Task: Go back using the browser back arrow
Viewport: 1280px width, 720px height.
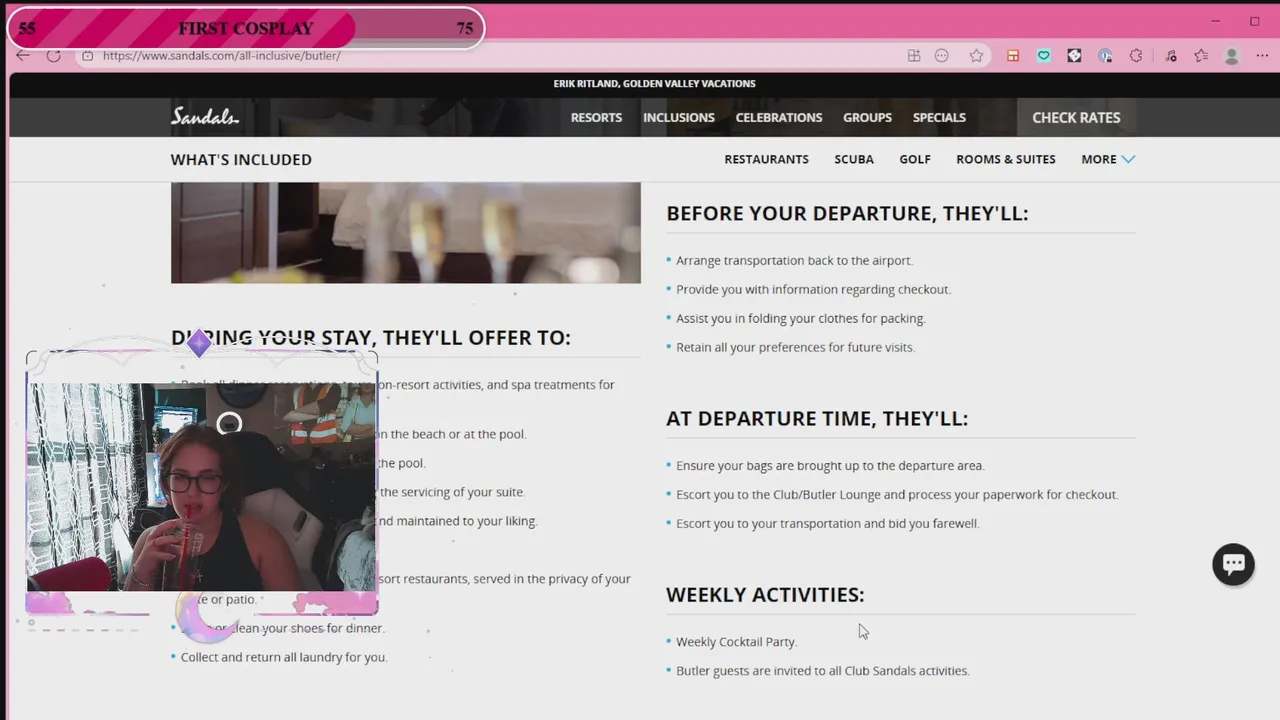Action: pos(23,56)
